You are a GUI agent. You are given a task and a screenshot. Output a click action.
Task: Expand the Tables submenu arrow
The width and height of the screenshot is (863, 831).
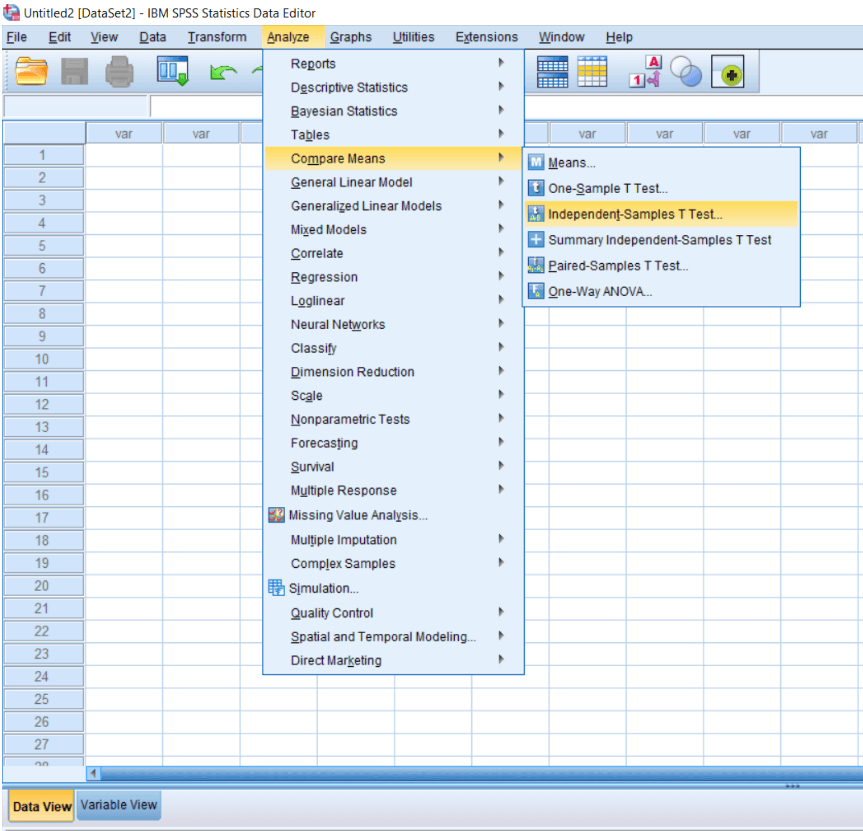tap(501, 134)
